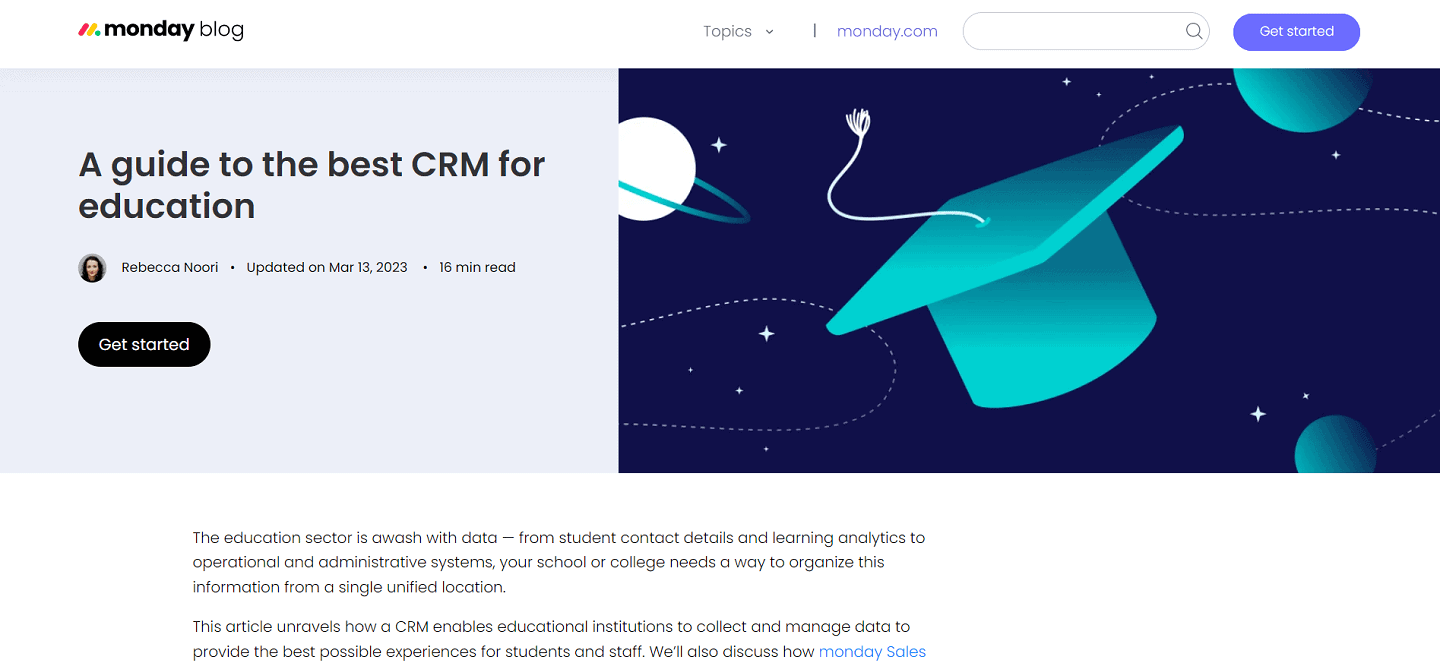
Task: Click the black Get started button below the byline
Action: click(x=144, y=344)
